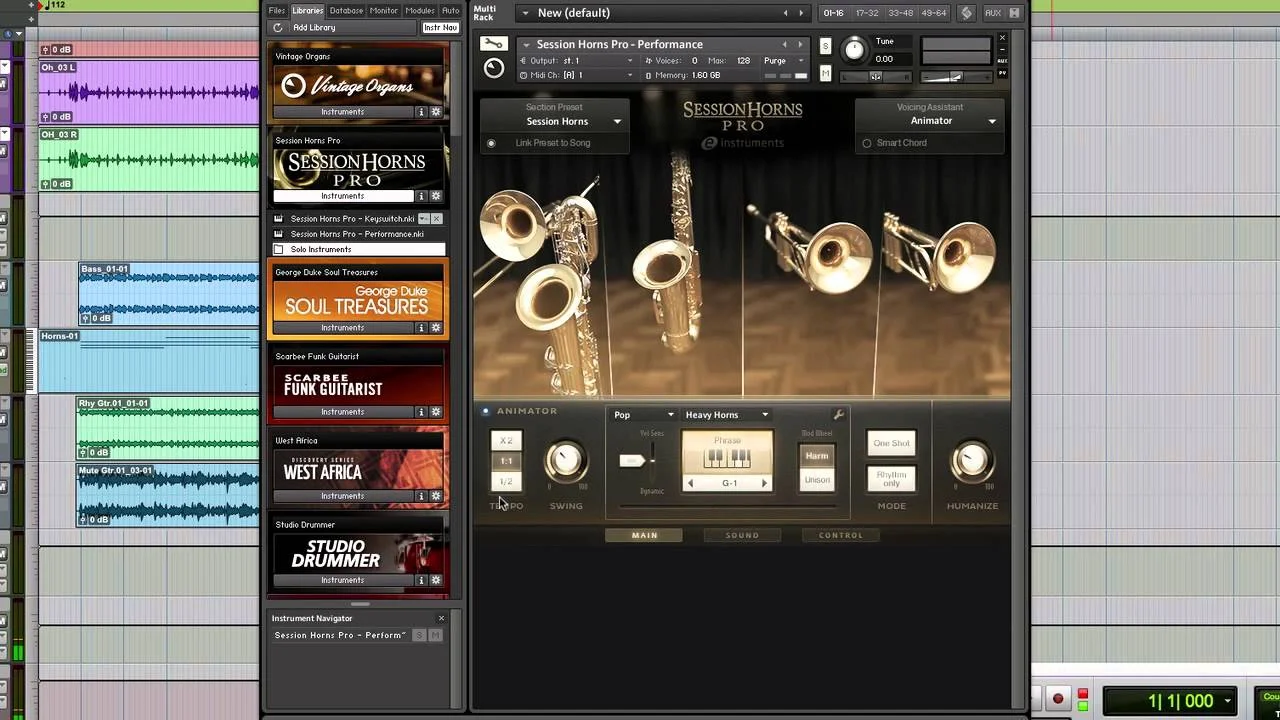Toggle Link Preset to Song
1280x720 pixels.
pos(491,142)
